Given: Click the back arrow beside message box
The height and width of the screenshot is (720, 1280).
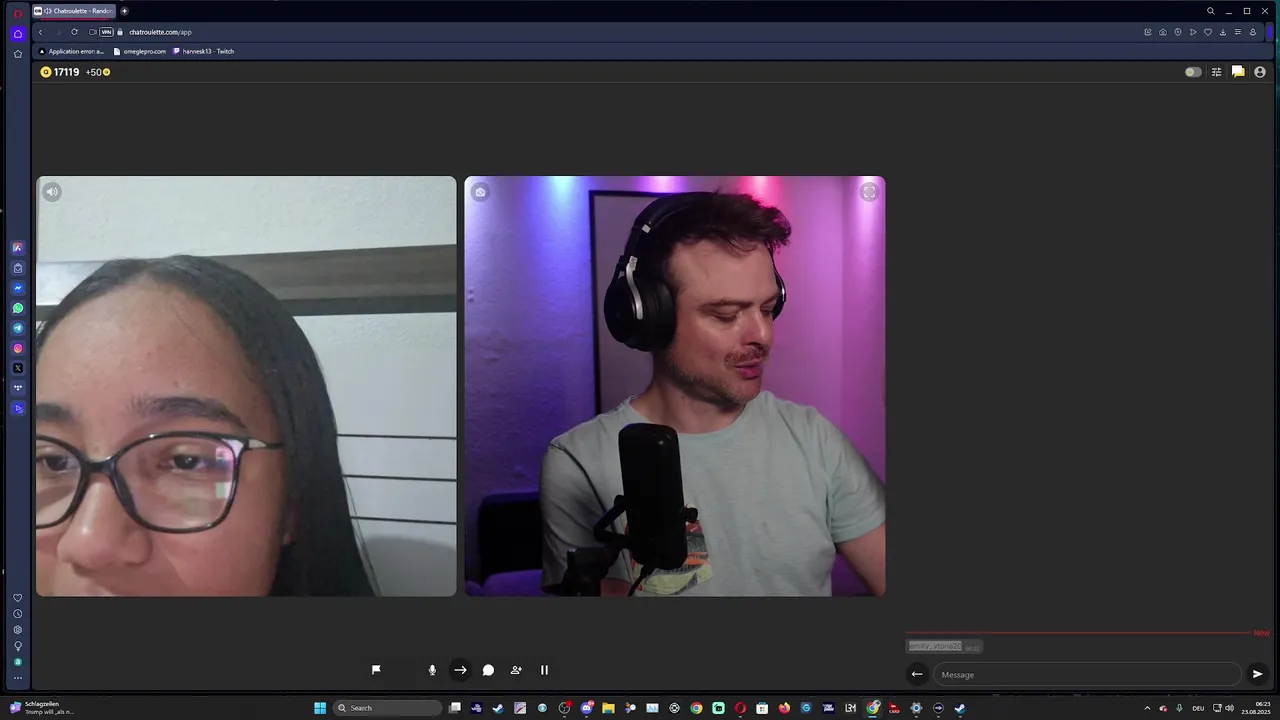Looking at the screenshot, I should coord(917,674).
